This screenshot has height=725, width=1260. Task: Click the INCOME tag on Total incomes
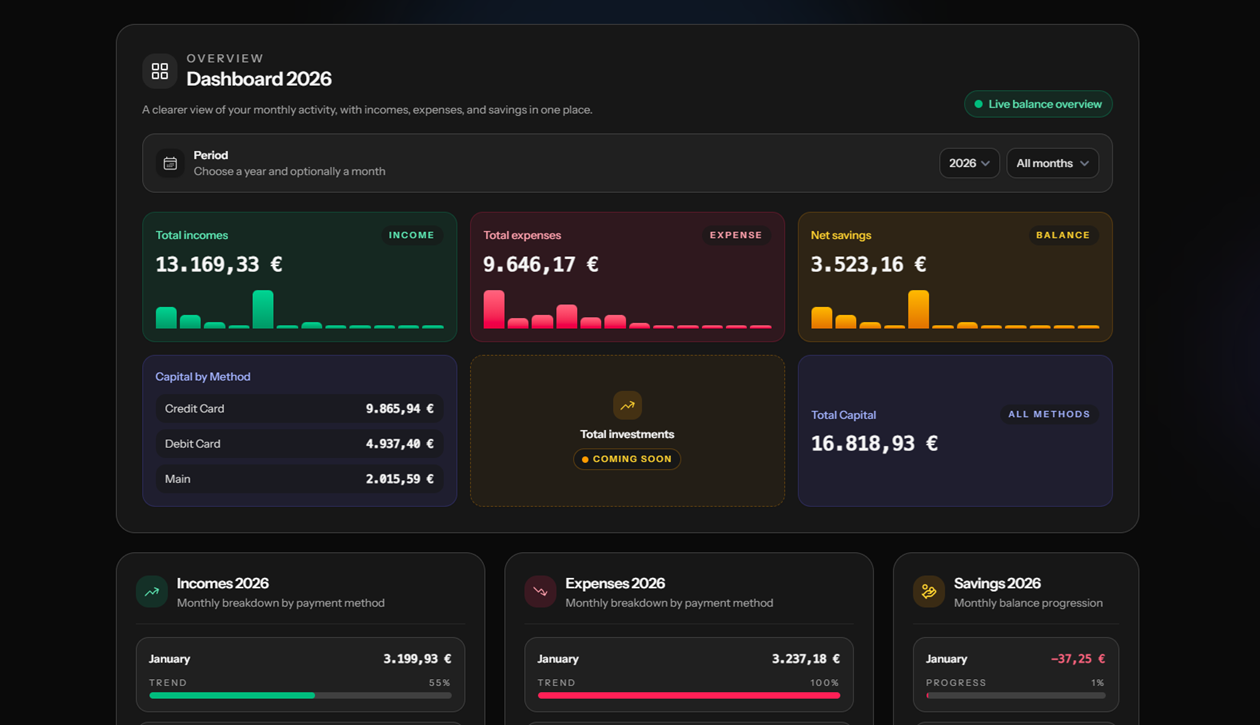(411, 235)
